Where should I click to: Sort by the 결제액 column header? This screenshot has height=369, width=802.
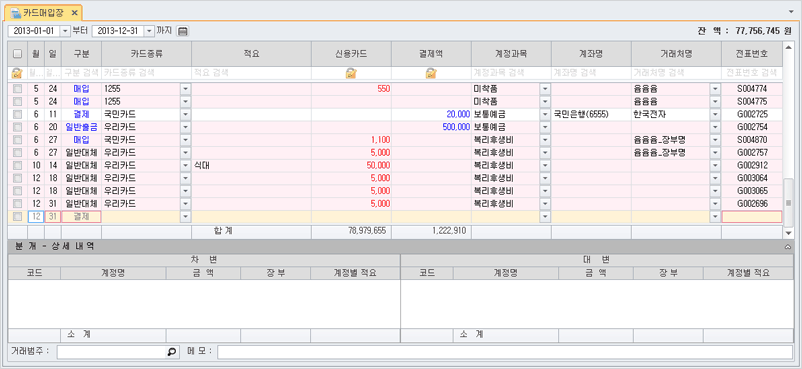[431, 54]
